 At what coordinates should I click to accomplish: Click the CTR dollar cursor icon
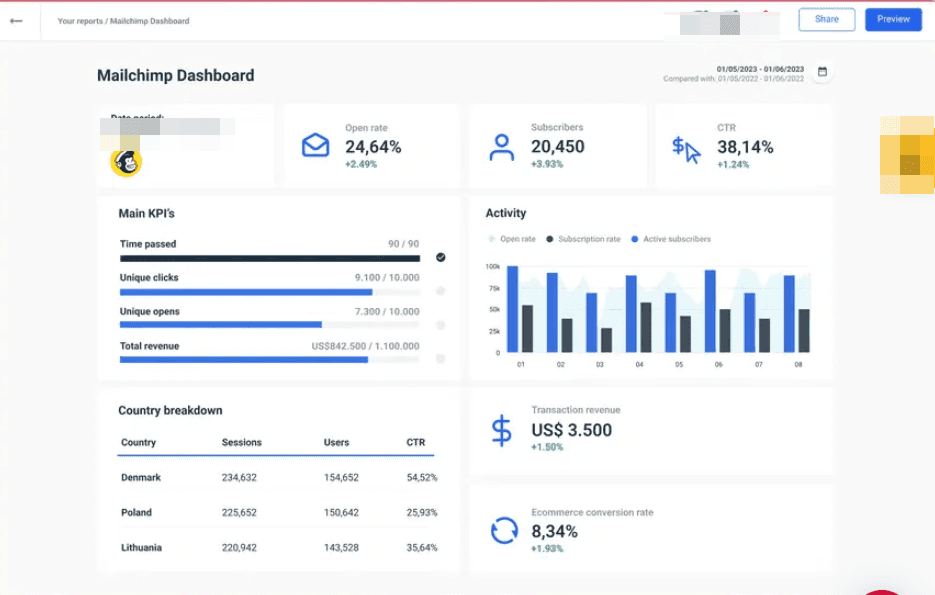[x=686, y=150]
